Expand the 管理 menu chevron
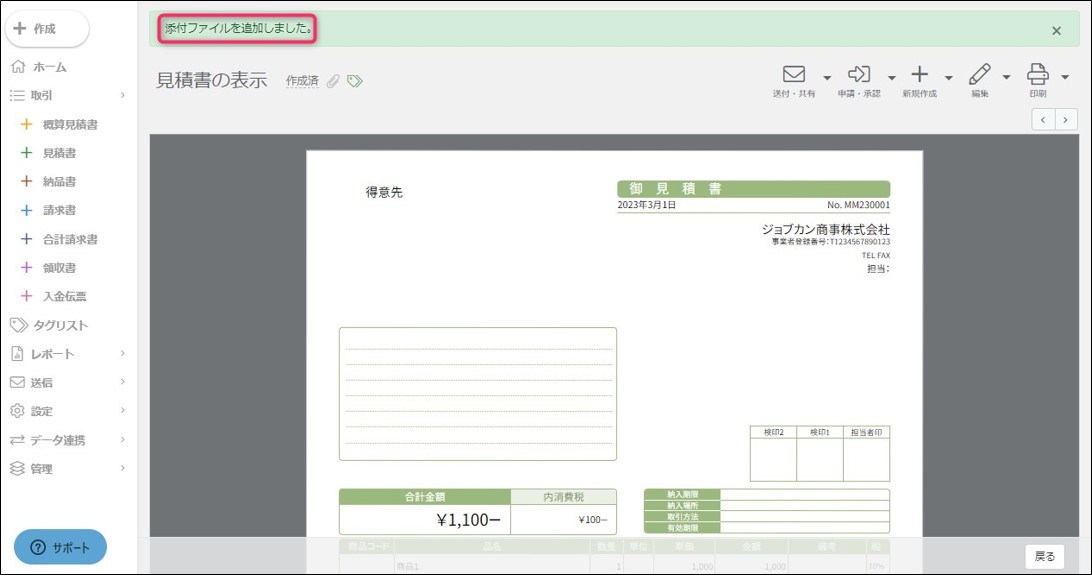Image resolution: width=1092 pixels, height=575 pixels. [x=123, y=468]
